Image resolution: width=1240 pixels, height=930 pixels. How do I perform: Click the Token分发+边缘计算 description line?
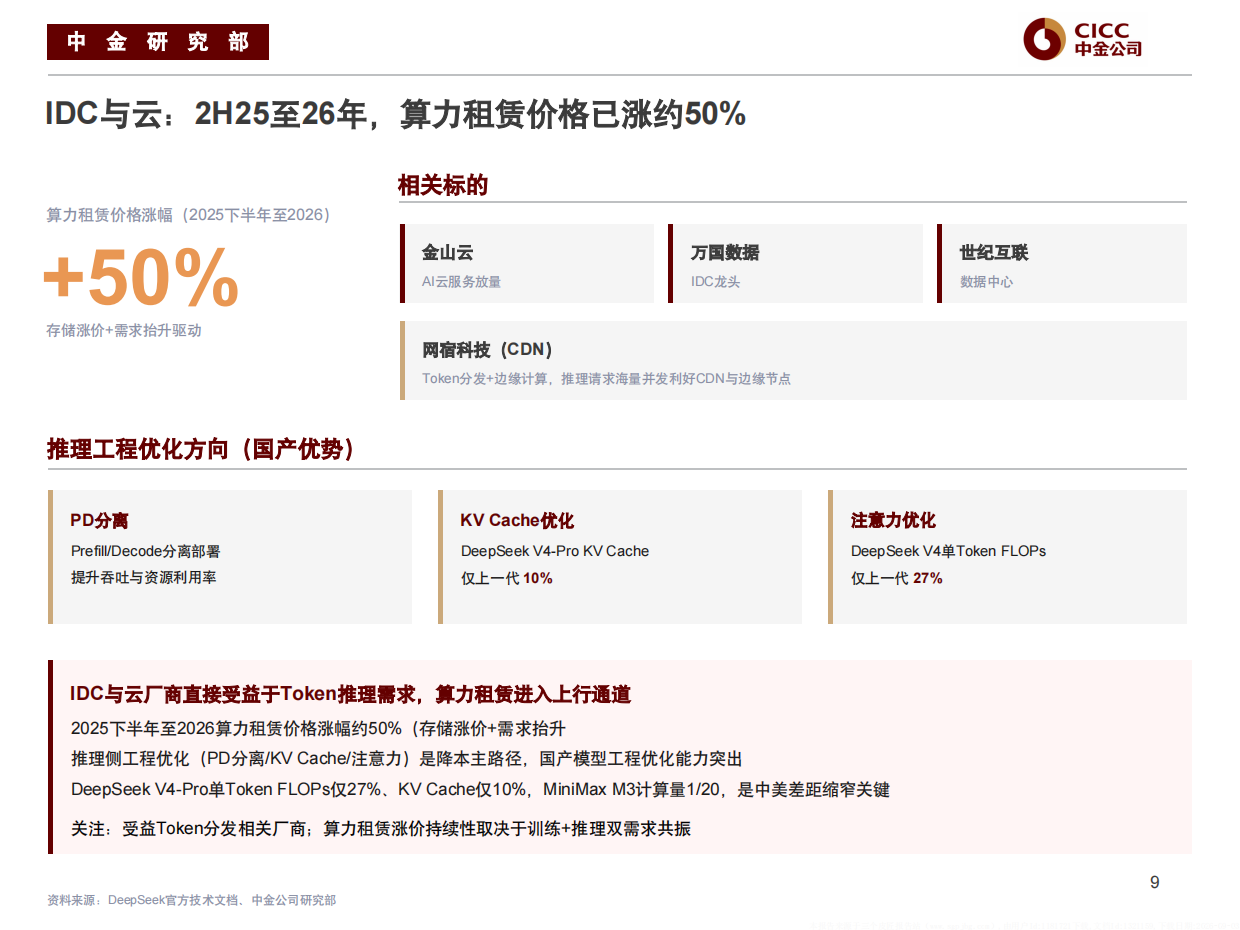tap(606, 379)
